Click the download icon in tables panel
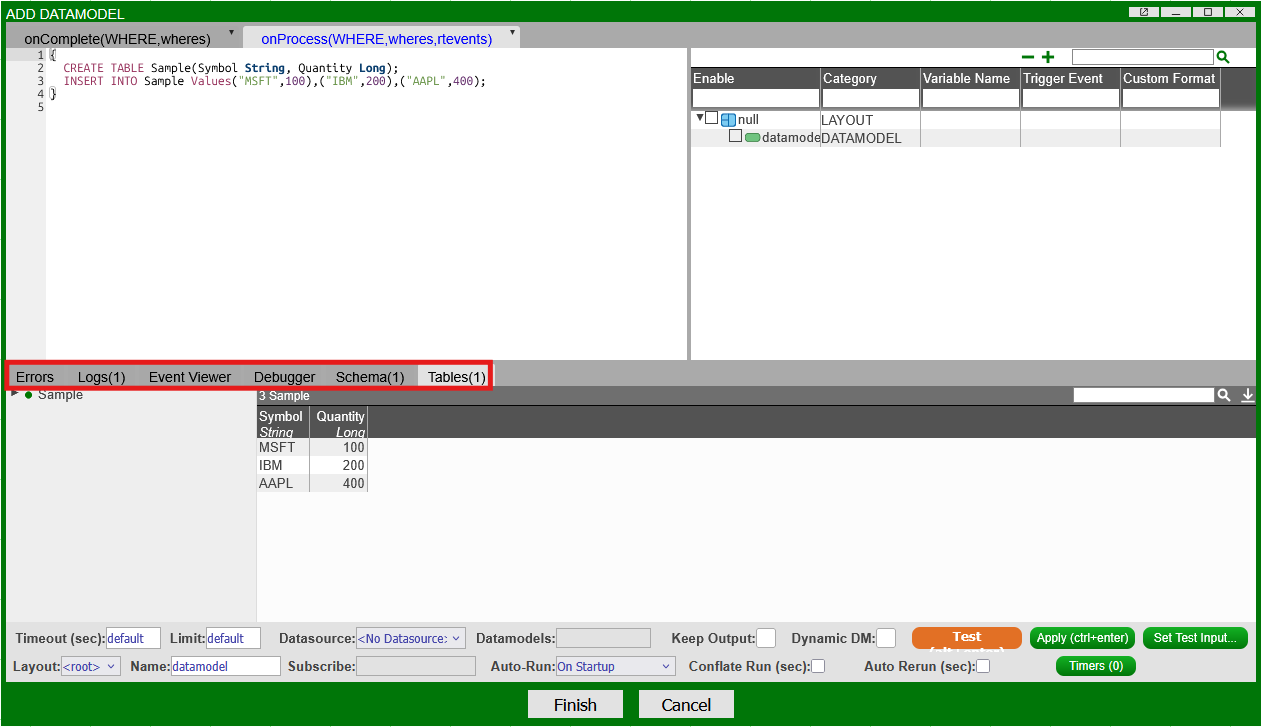 coord(1247,396)
